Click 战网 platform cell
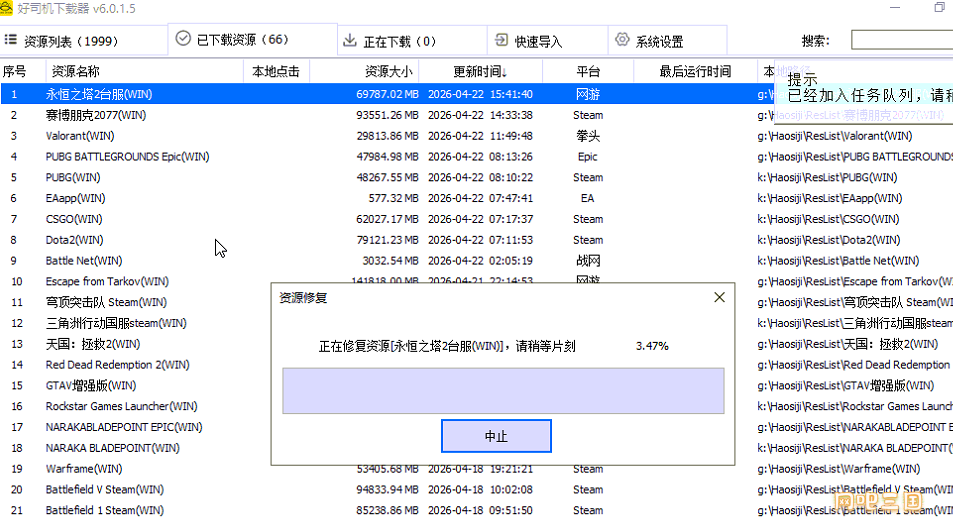Image resolution: width=953 pixels, height=526 pixels. click(x=588, y=260)
